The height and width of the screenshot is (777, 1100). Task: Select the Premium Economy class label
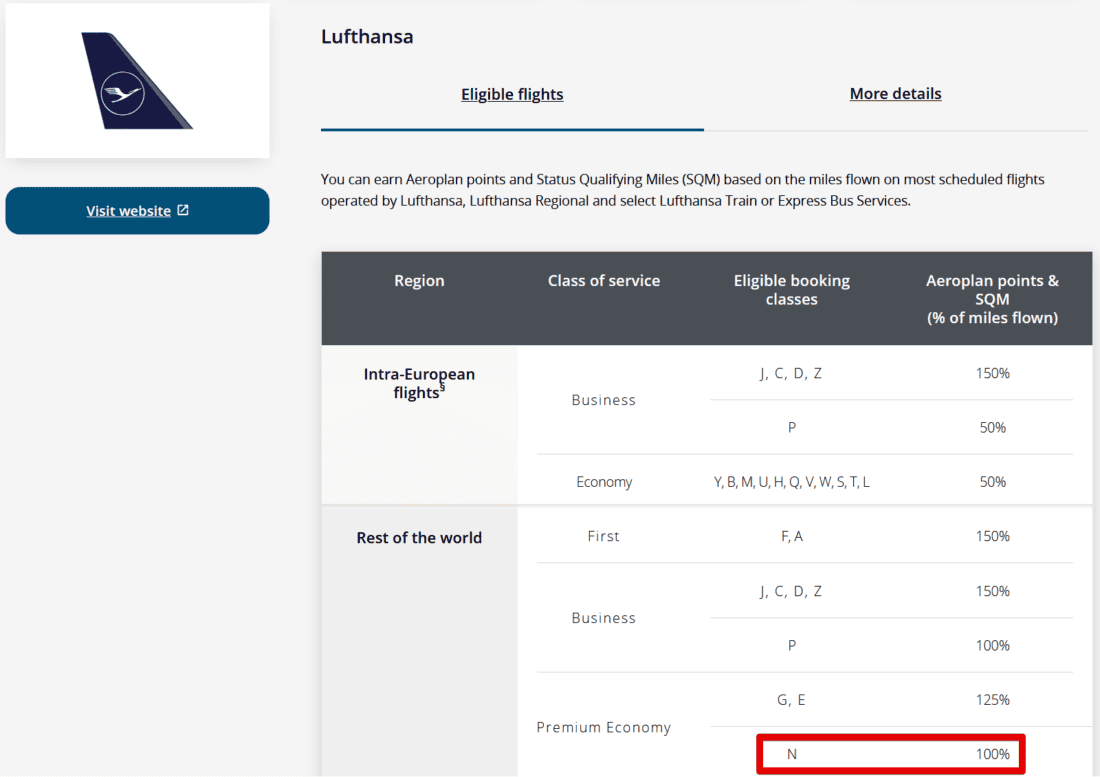point(604,727)
